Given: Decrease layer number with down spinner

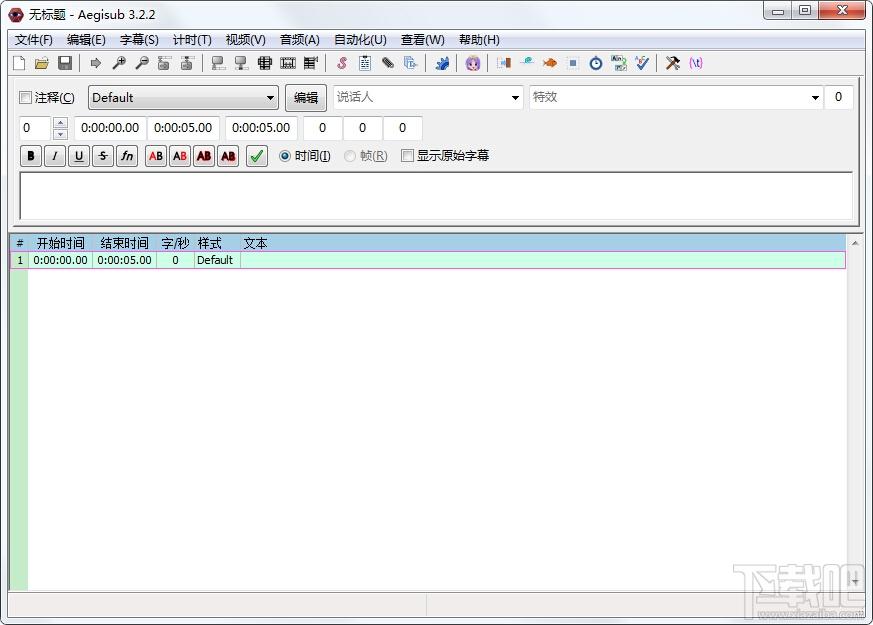Looking at the screenshot, I should point(60,134).
